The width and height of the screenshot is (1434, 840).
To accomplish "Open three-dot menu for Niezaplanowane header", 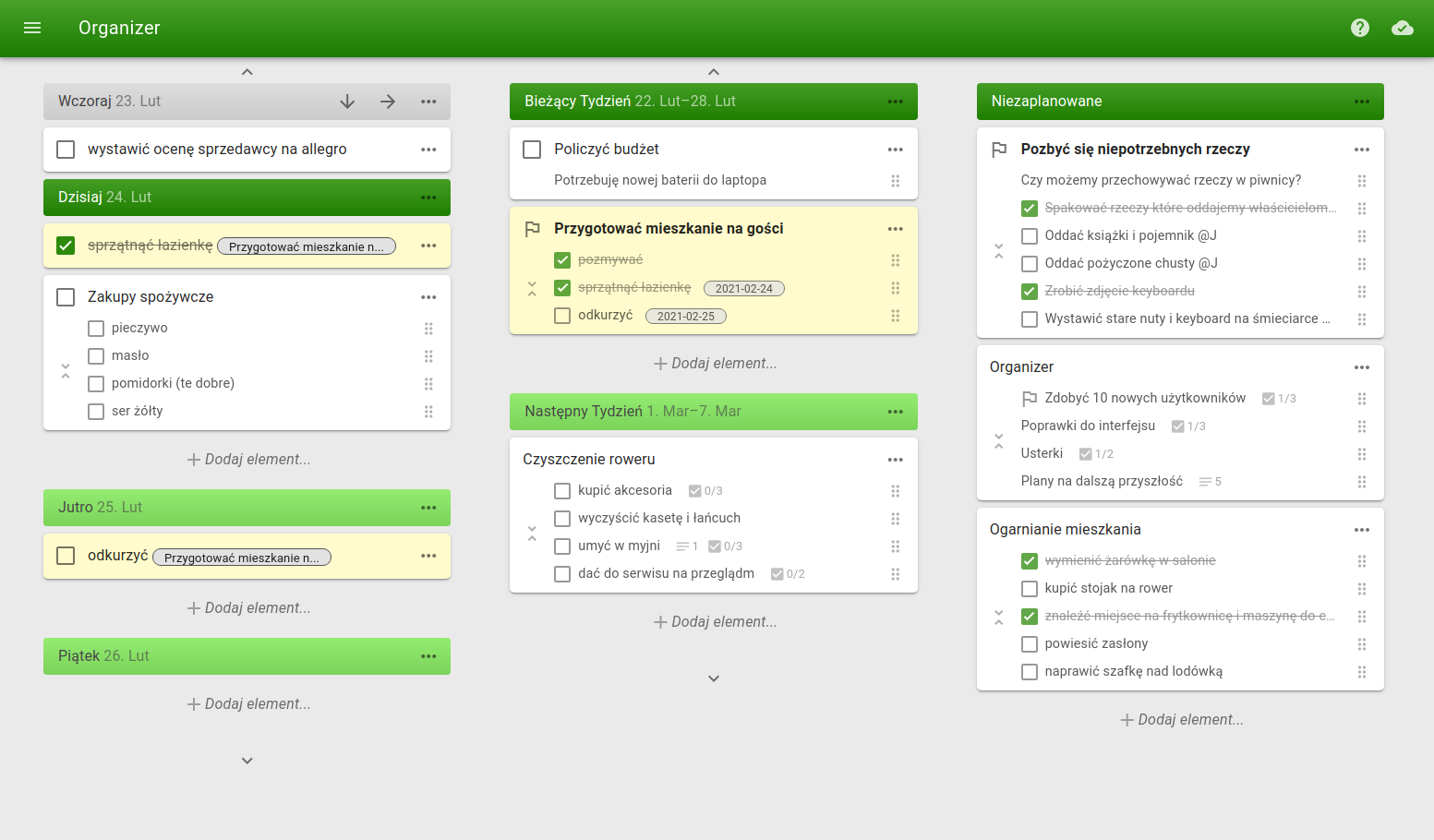I will click(1361, 102).
